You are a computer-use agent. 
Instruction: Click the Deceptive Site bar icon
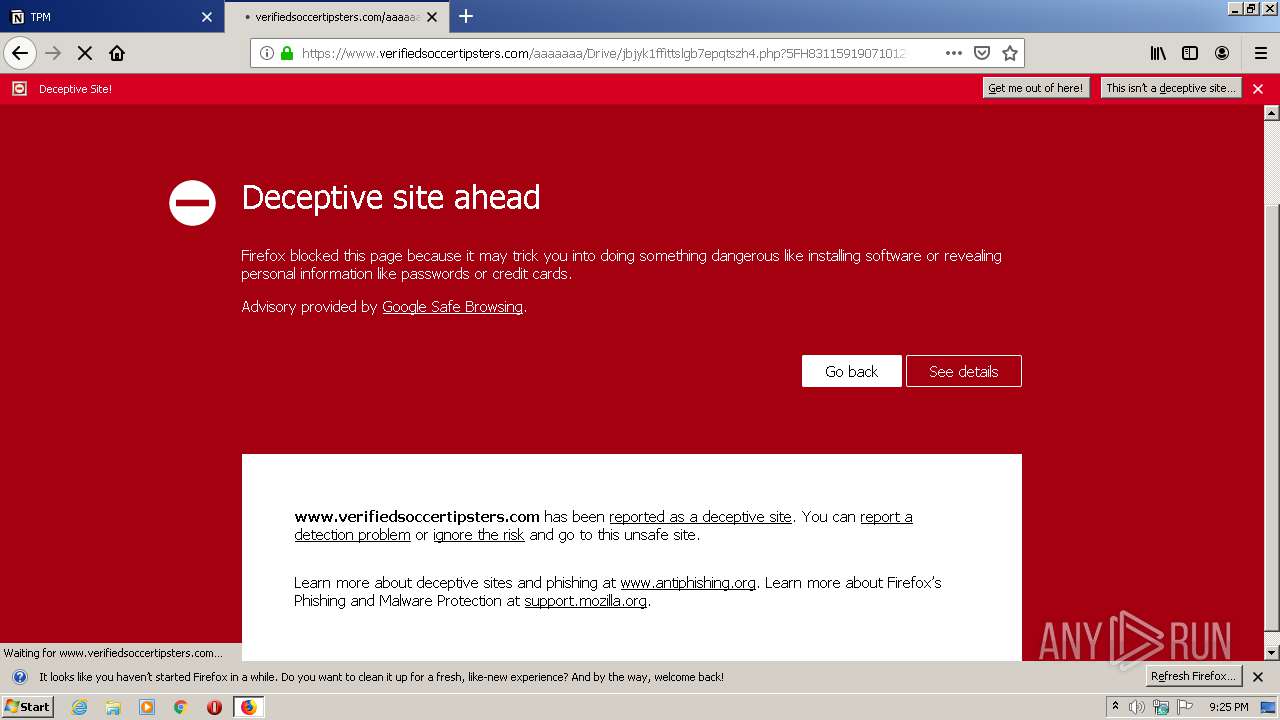19,89
